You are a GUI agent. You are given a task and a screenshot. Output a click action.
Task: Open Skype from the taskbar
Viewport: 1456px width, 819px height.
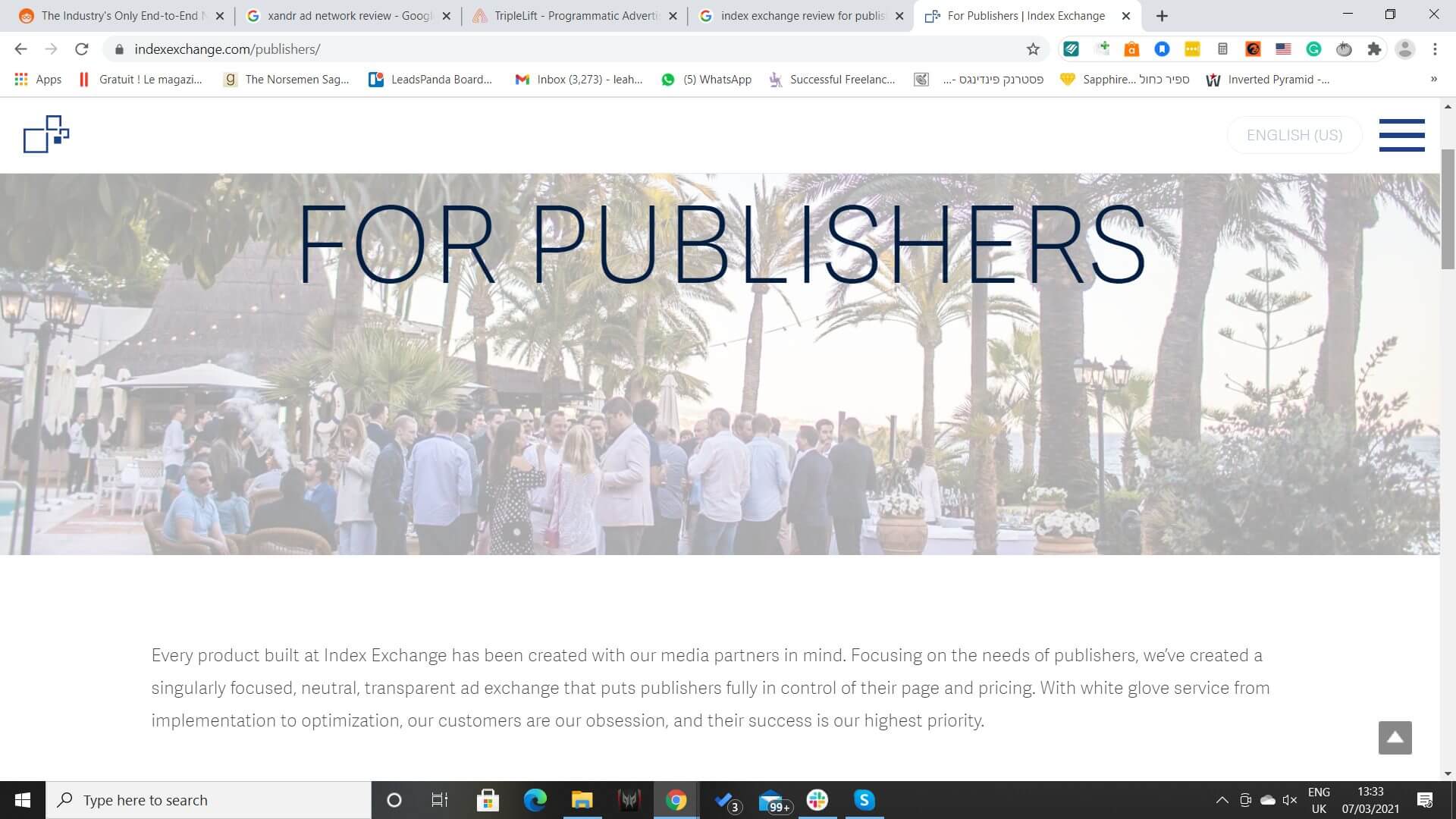pos(864,800)
